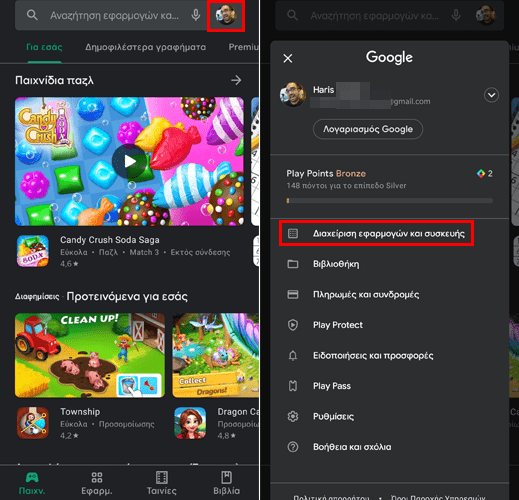Tap the Play Points progress bar
519x500 pixels.
(x=389, y=201)
